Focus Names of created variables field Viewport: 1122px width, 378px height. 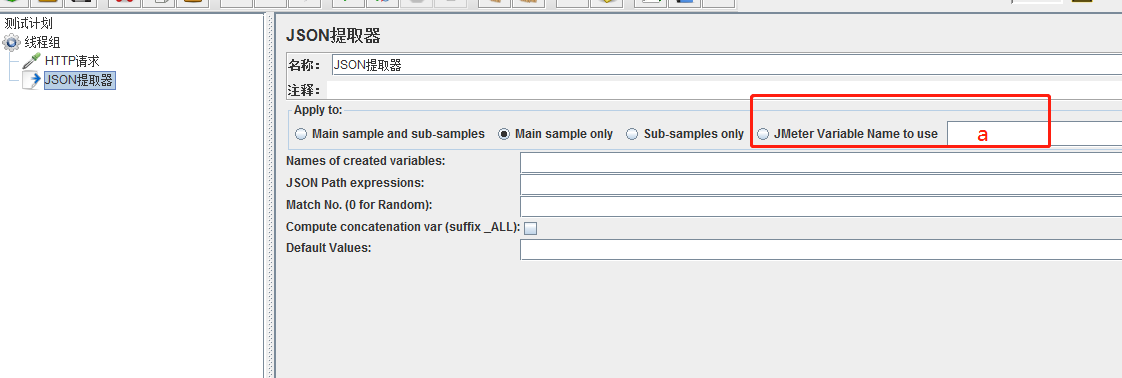(821, 163)
